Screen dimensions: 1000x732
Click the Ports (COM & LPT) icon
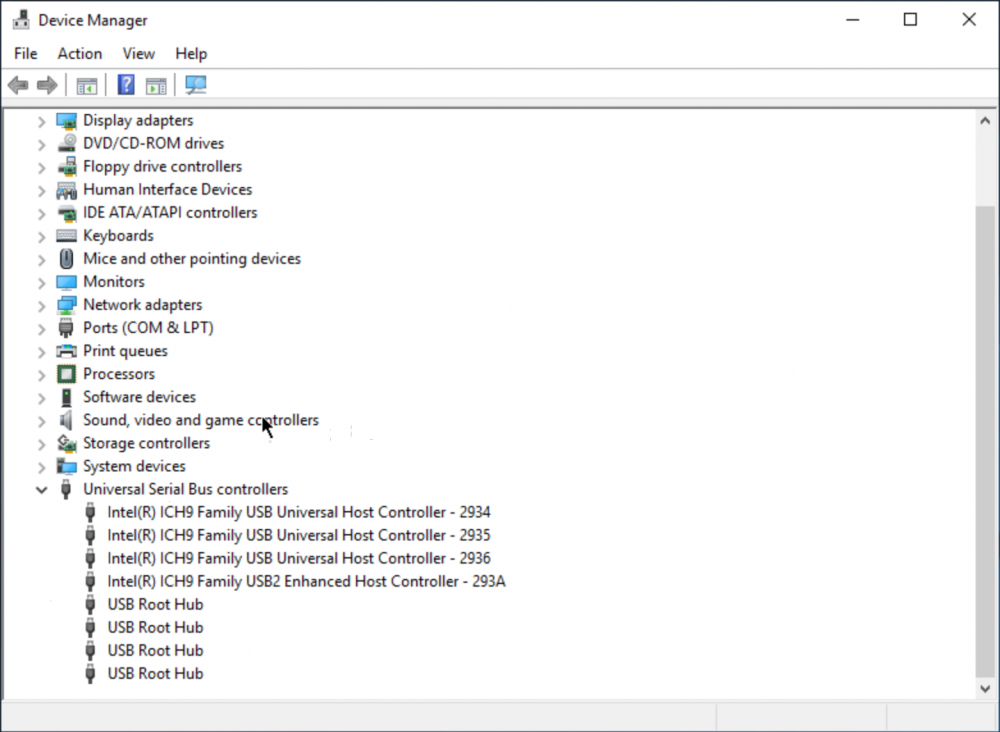coord(66,328)
